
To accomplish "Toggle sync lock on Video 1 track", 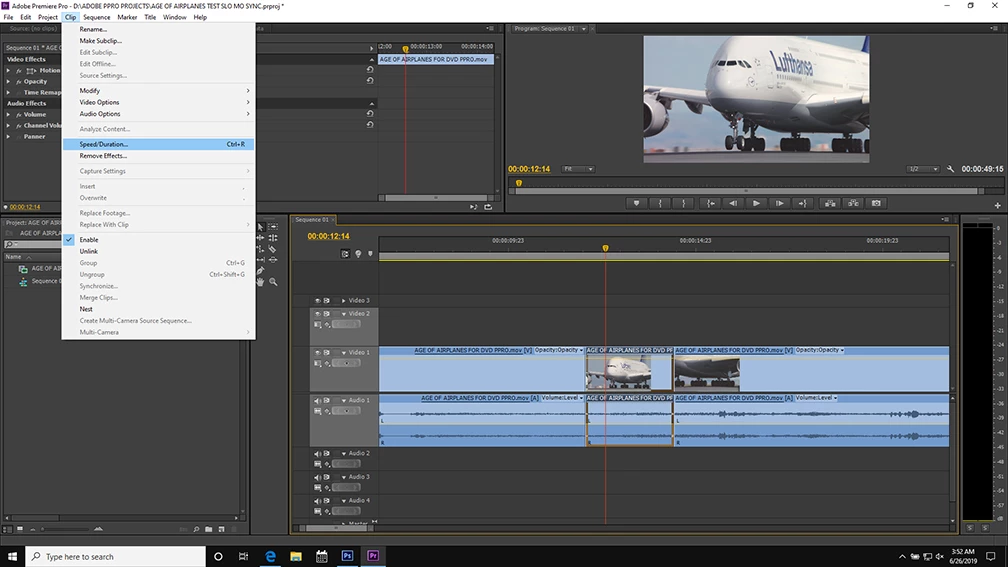I will (x=327, y=352).
